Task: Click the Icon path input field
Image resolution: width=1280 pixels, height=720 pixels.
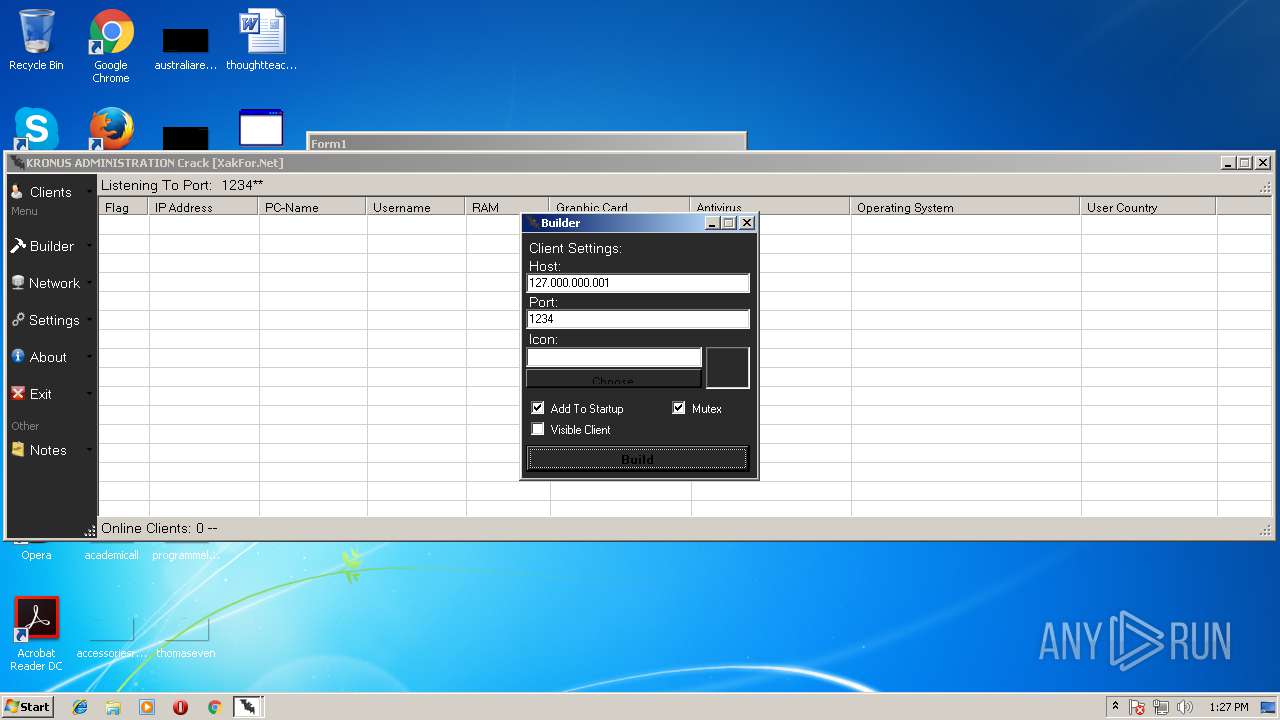Action: (x=614, y=357)
